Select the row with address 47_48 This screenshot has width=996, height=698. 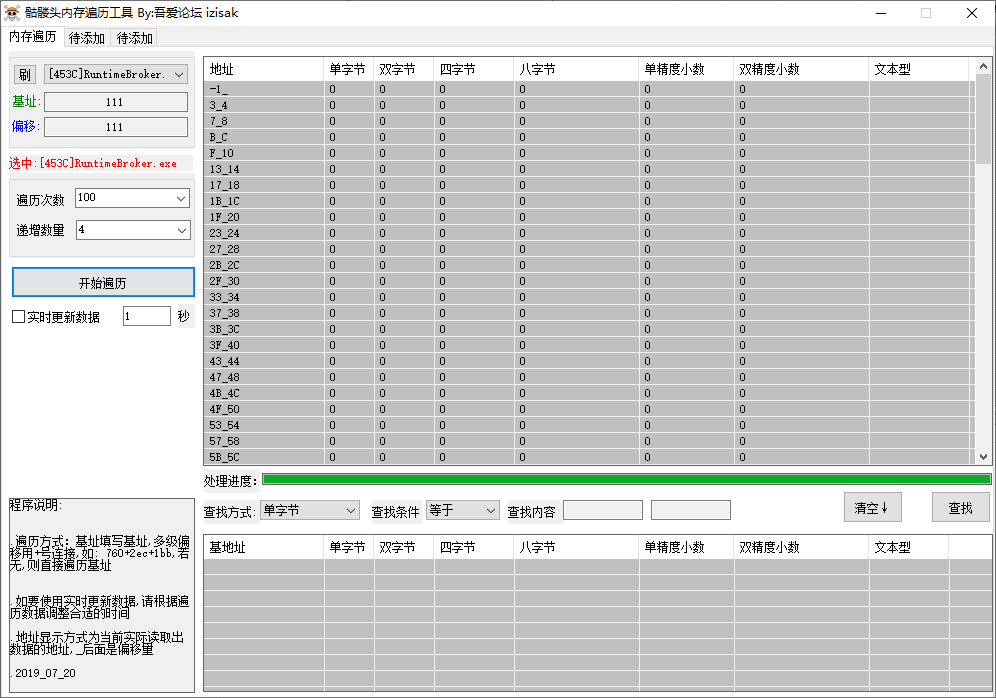[589, 377]
